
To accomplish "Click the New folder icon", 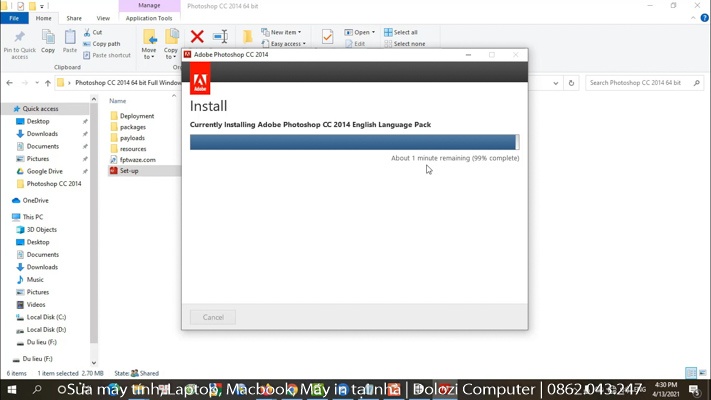I will click(x=248, y=36).
